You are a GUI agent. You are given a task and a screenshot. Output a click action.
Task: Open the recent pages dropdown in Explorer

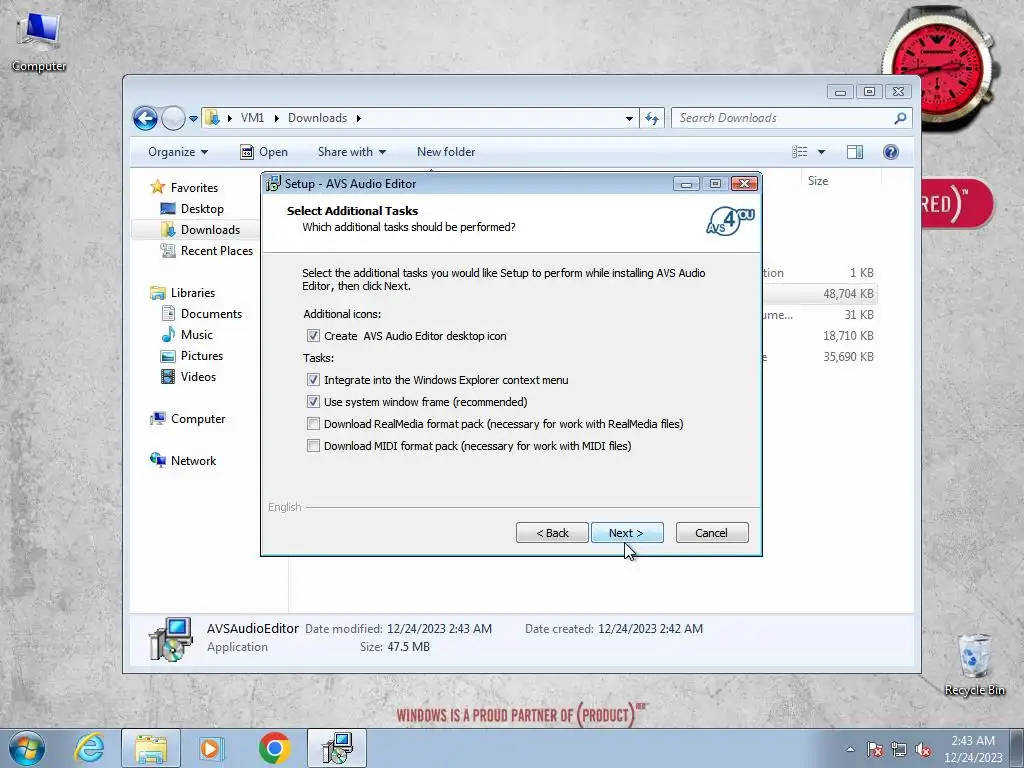[193, 119]
